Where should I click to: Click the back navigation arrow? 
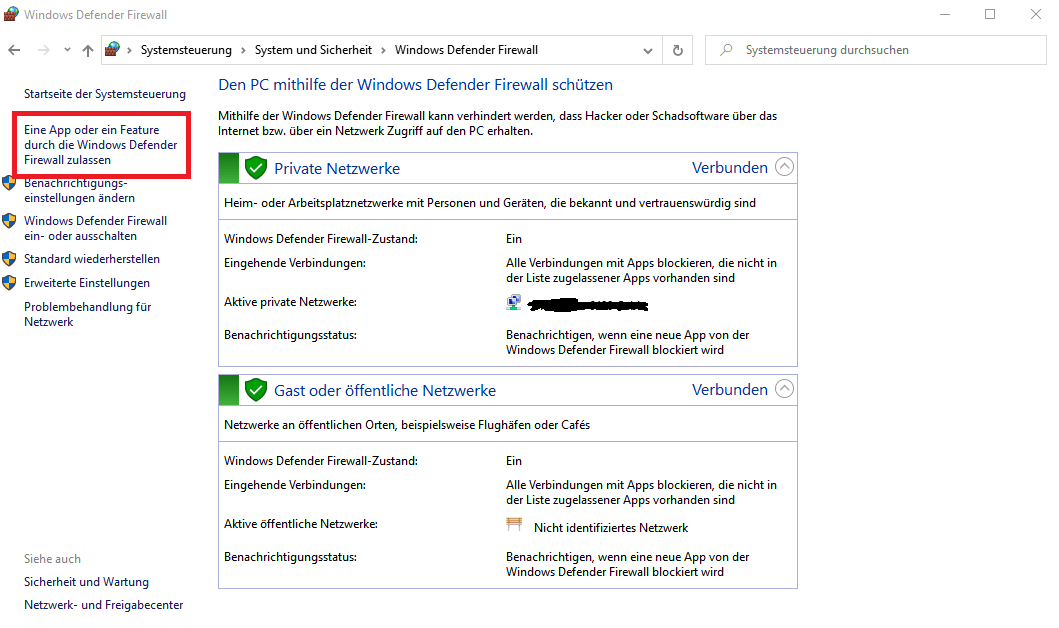point(15,50)
